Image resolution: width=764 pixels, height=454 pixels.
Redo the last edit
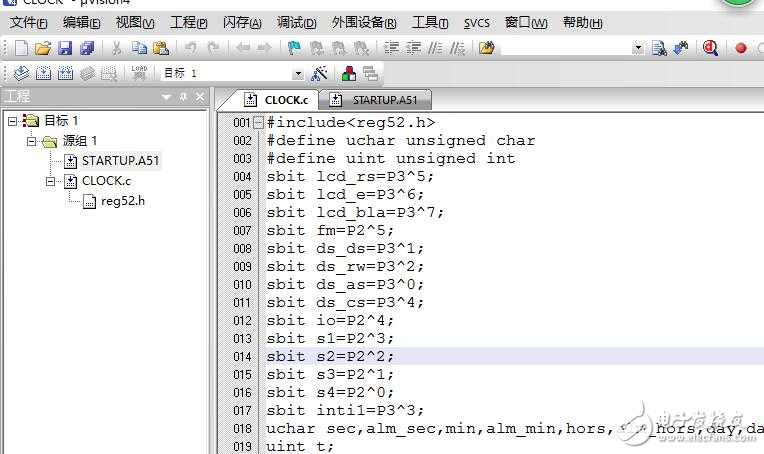[213, 48]
